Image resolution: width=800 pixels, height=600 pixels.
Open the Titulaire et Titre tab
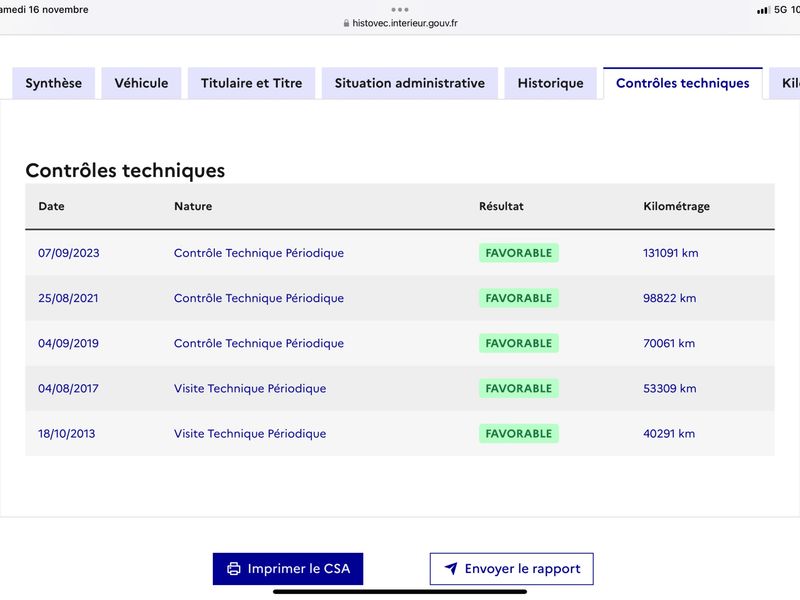tap(252, 83)
